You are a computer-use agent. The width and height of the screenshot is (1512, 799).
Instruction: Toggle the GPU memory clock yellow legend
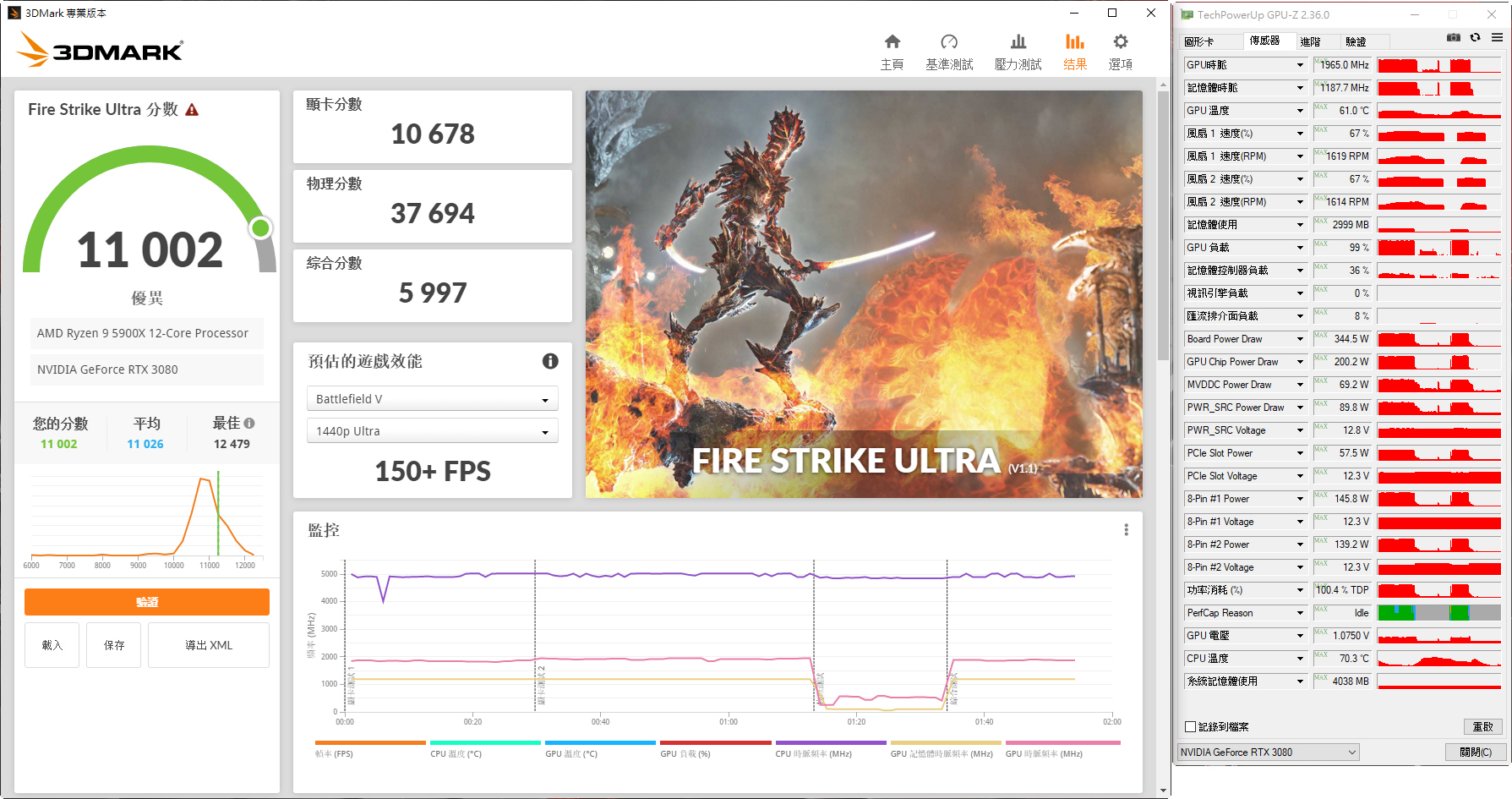[x=946, y=748]
